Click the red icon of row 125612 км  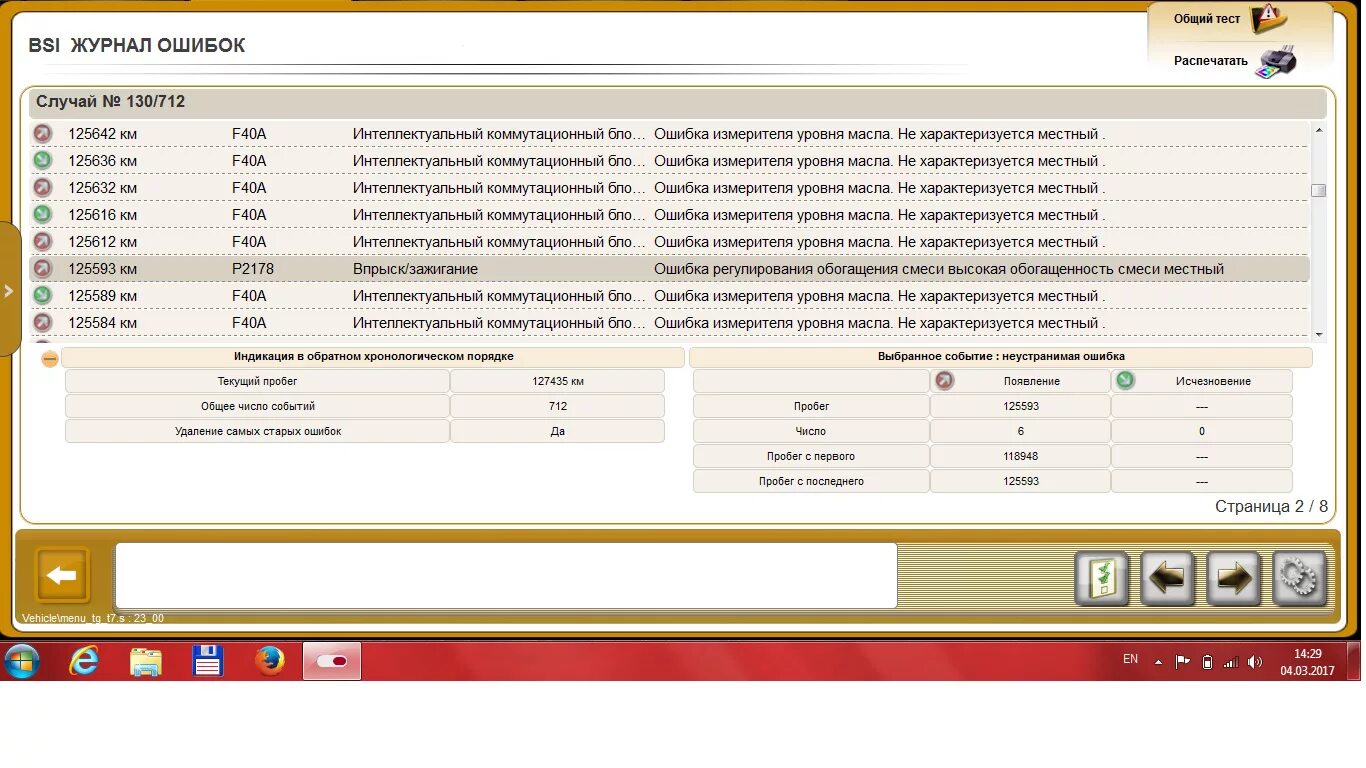[x=42, y=241]
